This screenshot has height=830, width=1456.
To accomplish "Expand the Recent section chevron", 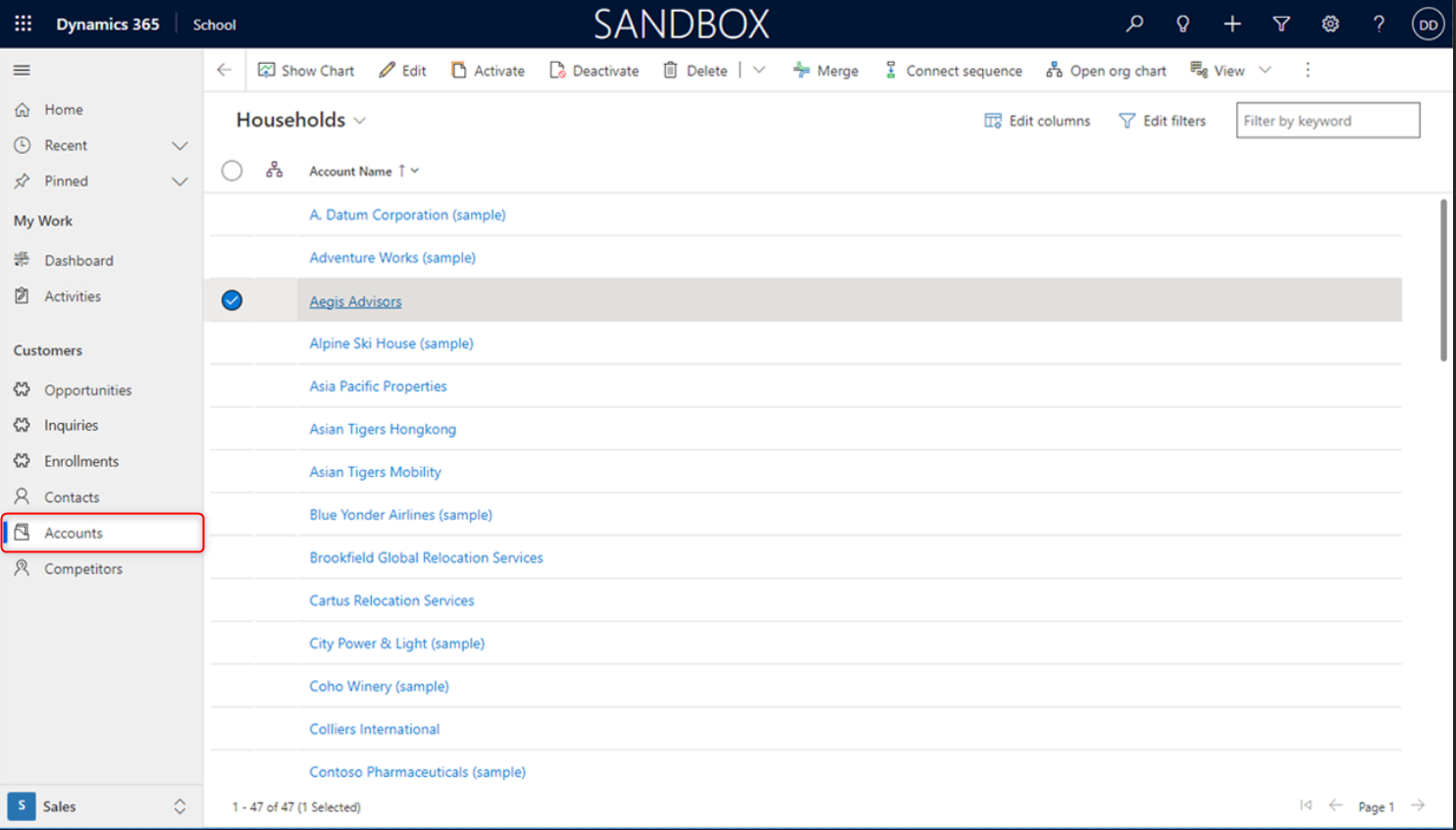I will click(180, 145).
